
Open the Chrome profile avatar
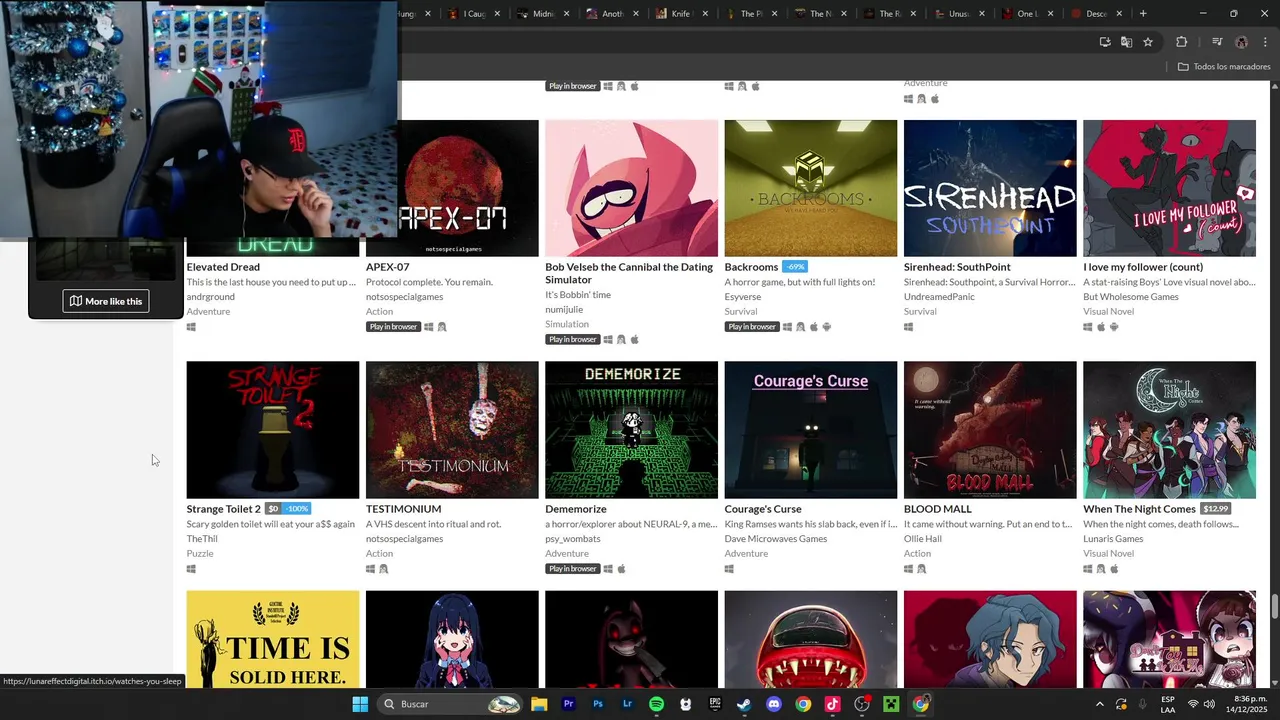click(1241, 42)
